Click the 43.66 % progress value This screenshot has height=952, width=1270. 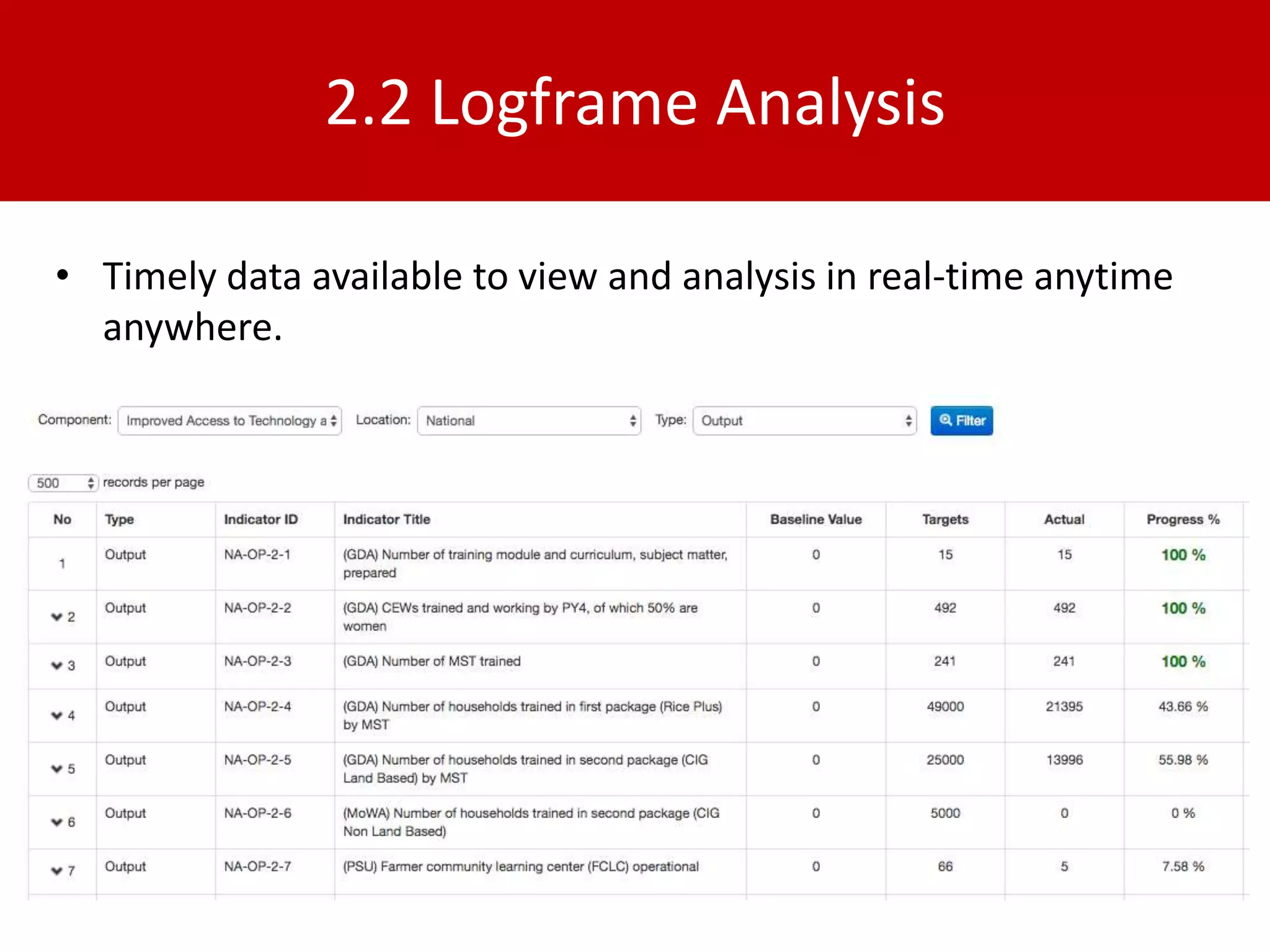[x=1183, y=707]
